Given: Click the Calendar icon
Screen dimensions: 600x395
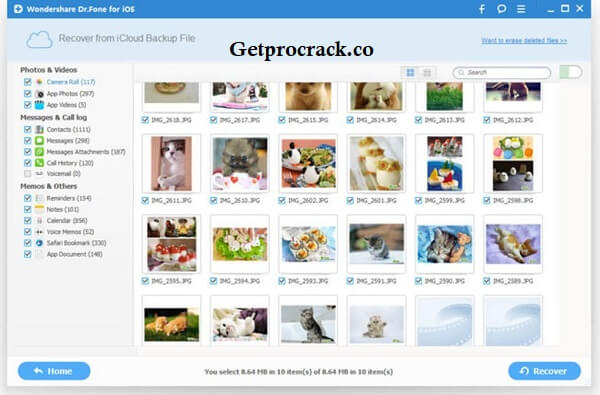Looking at the screenshot, I should [x=39, y=220].
